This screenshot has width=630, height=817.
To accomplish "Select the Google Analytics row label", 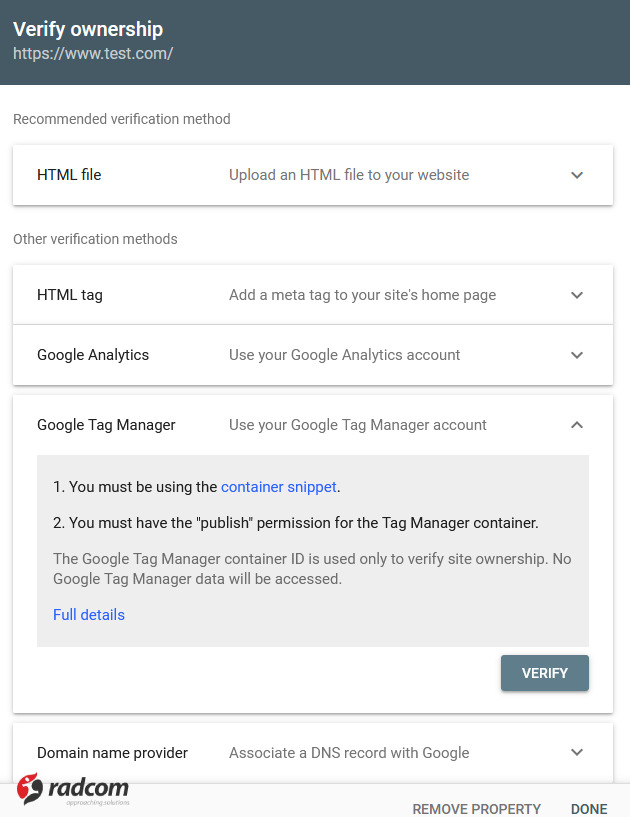I will point(92,354).
